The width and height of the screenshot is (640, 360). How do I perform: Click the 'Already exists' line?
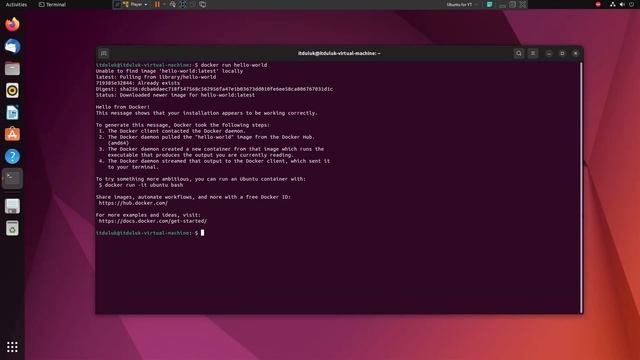(x=138, y=83)
